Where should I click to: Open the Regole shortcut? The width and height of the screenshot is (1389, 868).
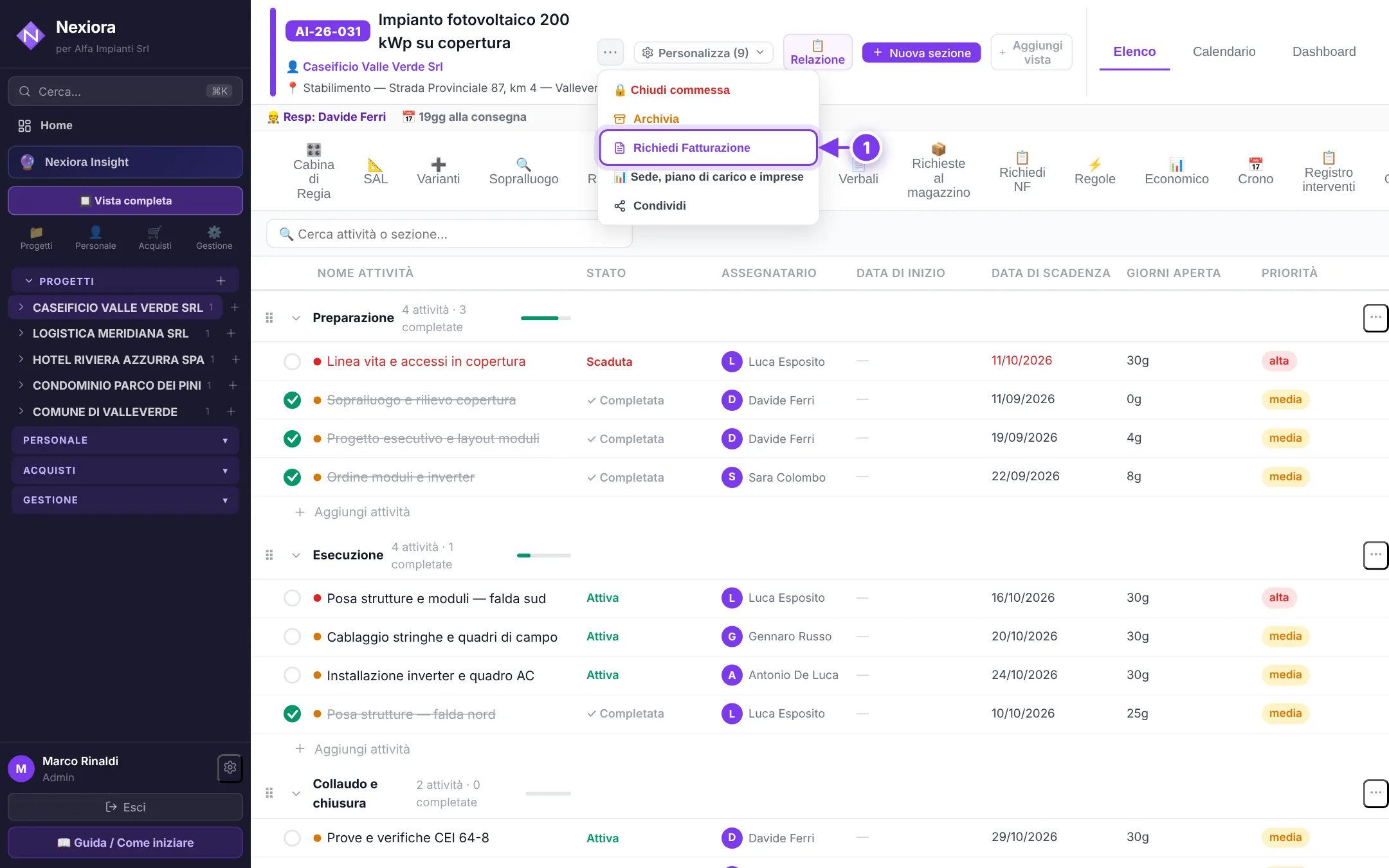coord(1094,171)
